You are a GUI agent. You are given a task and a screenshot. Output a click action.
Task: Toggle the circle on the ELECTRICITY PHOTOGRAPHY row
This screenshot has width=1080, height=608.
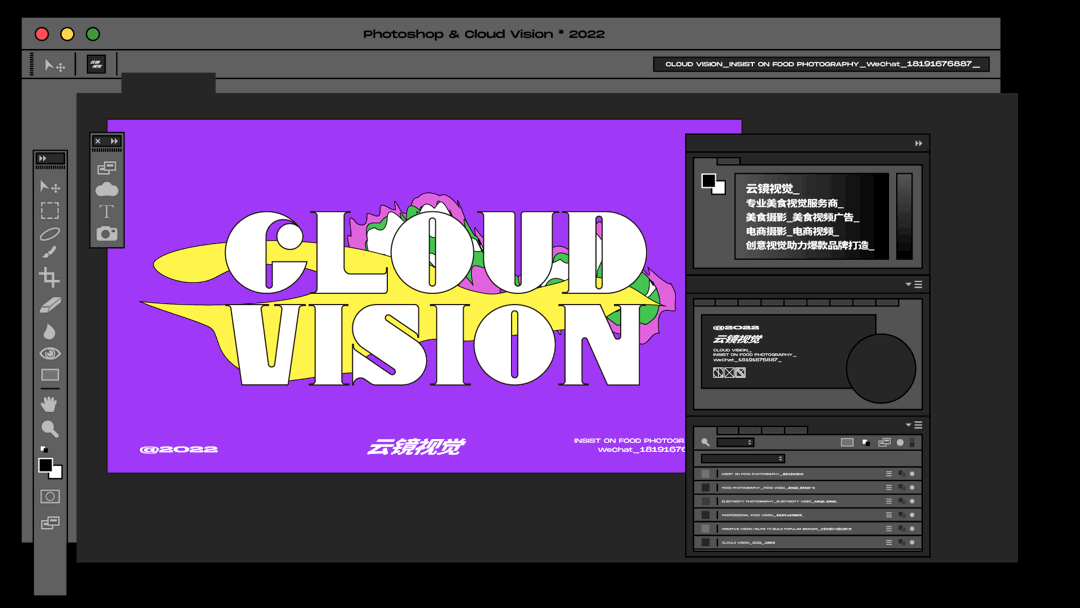point(912,501)
